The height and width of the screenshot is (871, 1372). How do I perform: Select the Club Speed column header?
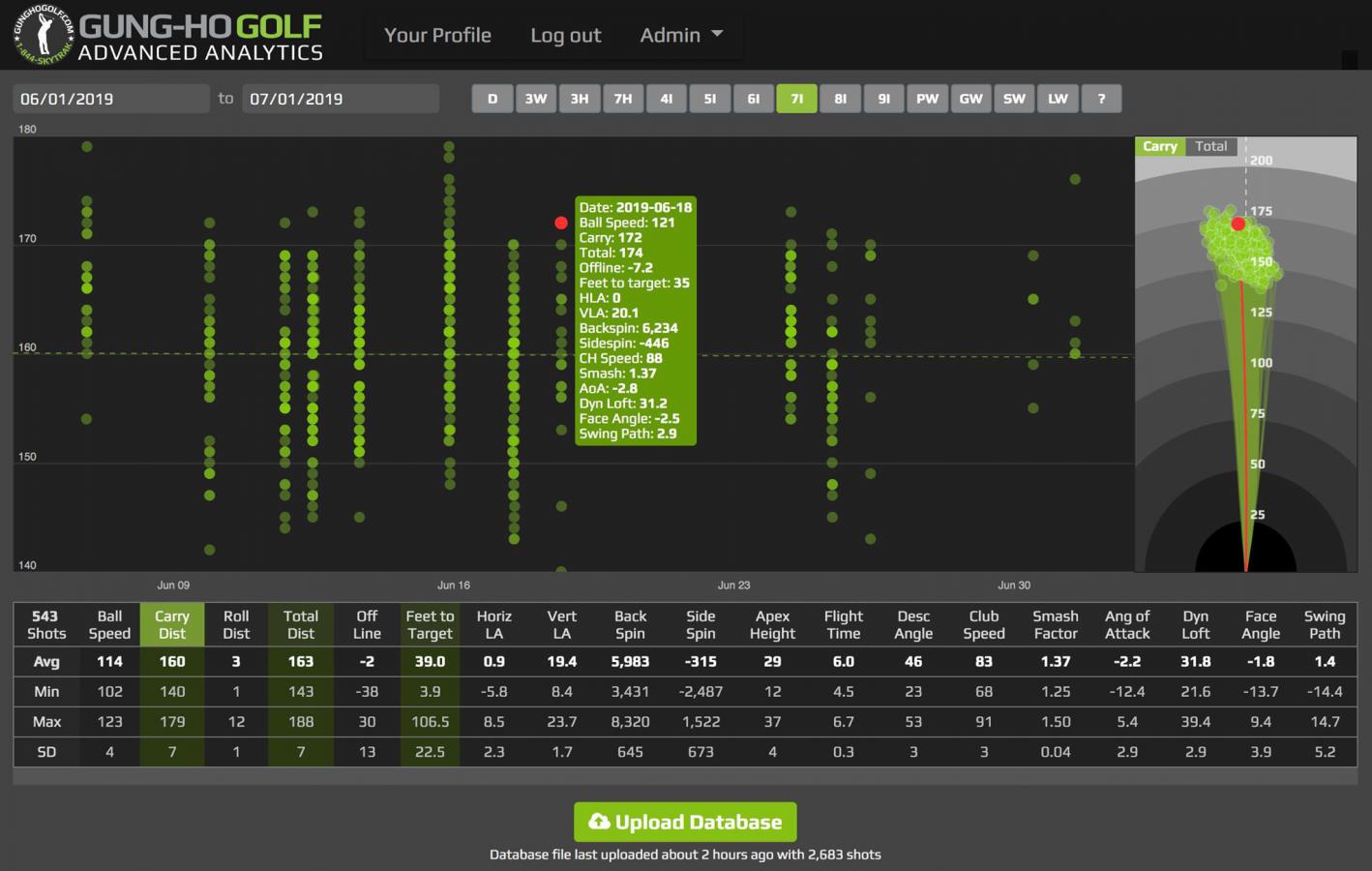pyautogui.click(x=984, y=624)
